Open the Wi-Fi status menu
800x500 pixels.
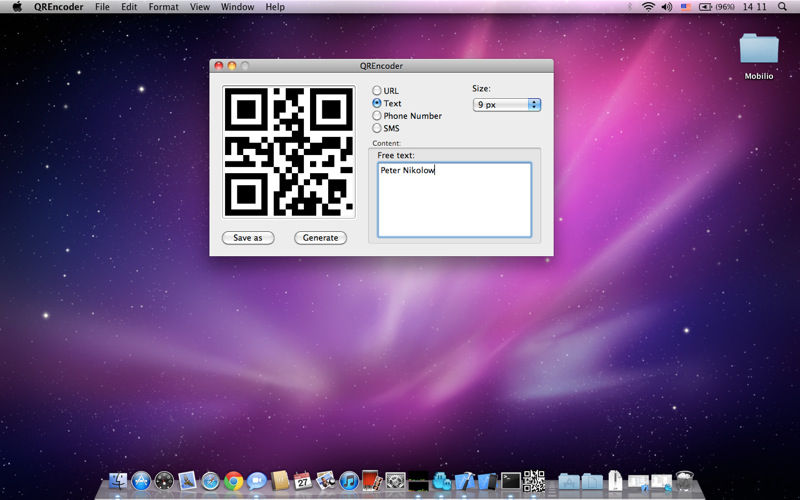pyautogui.click(x=648, y=7)
